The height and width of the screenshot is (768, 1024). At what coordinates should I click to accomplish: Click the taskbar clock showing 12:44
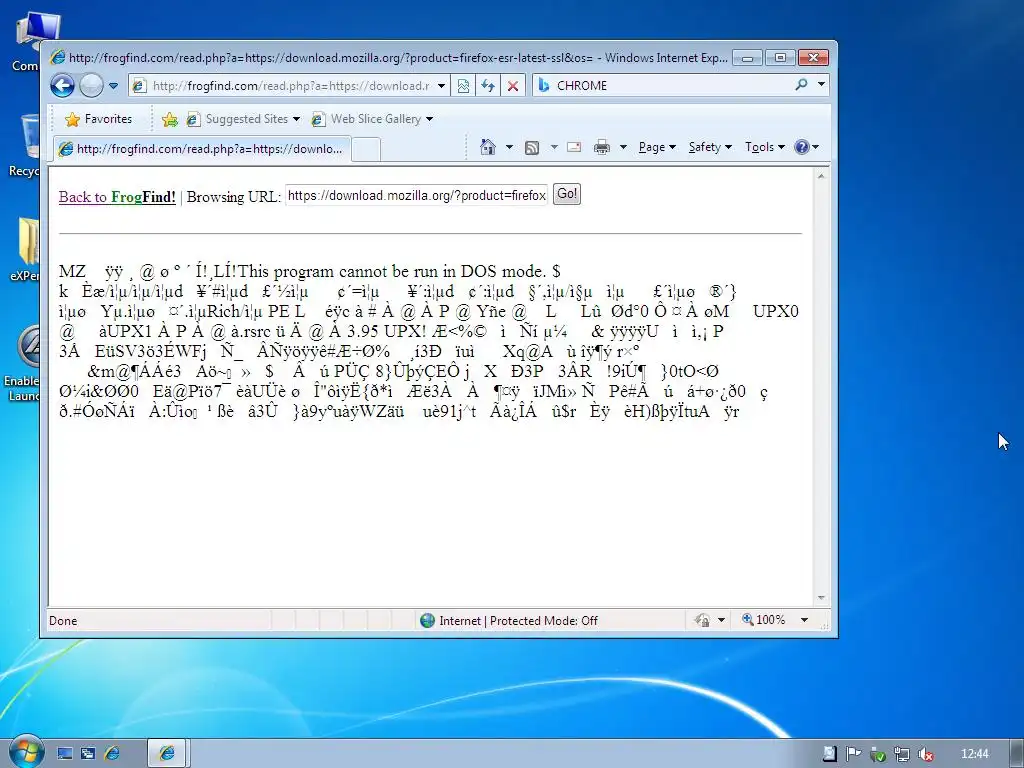tap(975, 754)
